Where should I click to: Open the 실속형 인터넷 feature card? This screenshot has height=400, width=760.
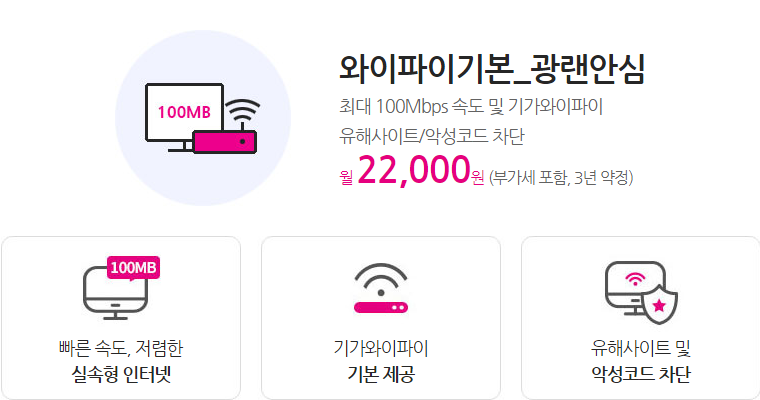pos(121,318)
